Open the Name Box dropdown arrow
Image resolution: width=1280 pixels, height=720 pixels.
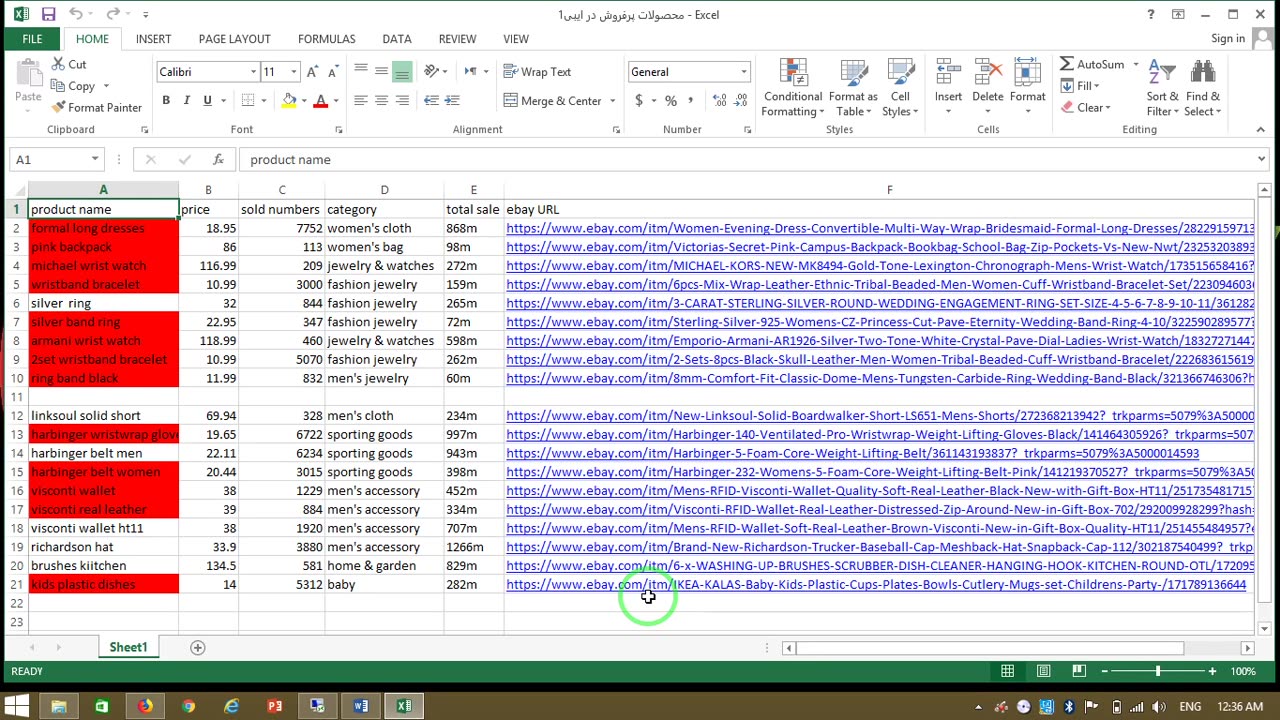[x=95, y=159]
